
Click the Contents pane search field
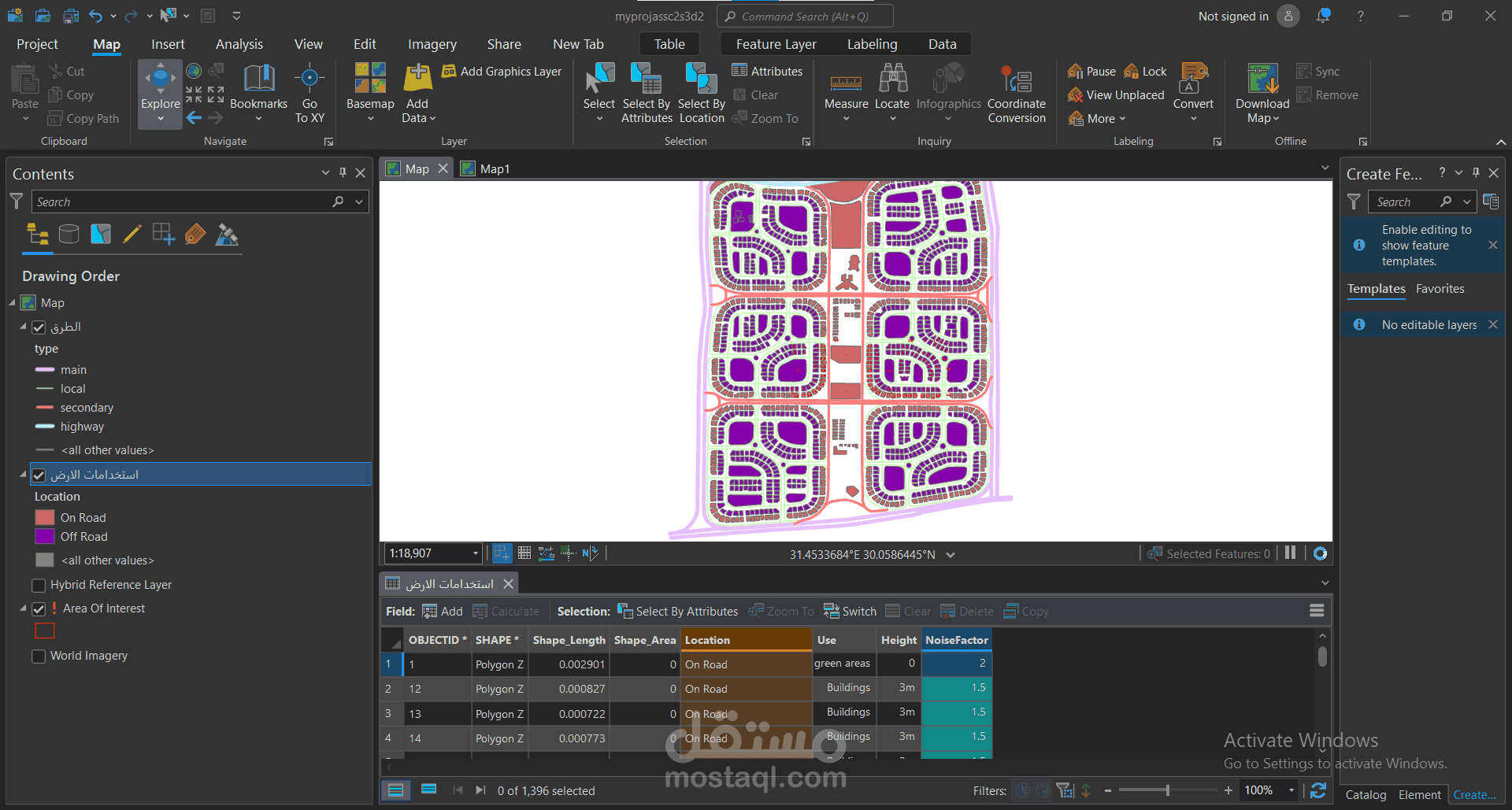[x=181, y=202]
